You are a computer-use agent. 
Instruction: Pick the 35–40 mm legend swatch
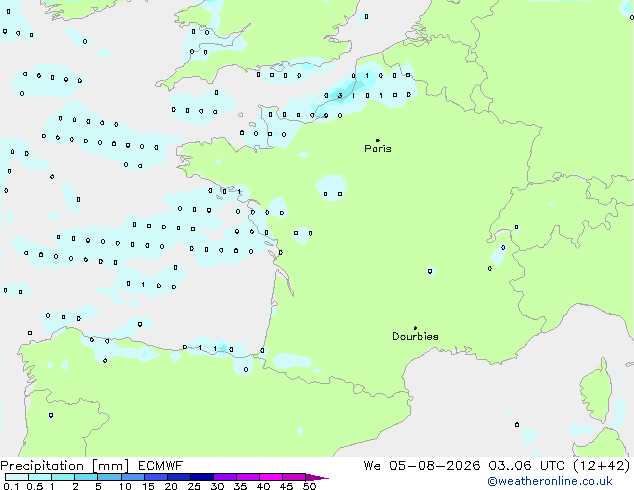[248, 477]
